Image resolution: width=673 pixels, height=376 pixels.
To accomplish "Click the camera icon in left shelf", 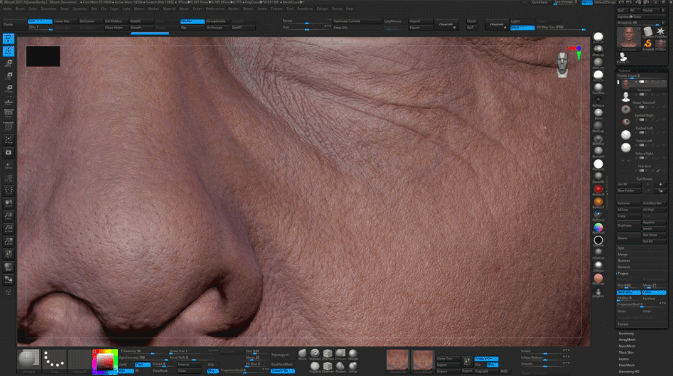I will click(x=8, y=153).
